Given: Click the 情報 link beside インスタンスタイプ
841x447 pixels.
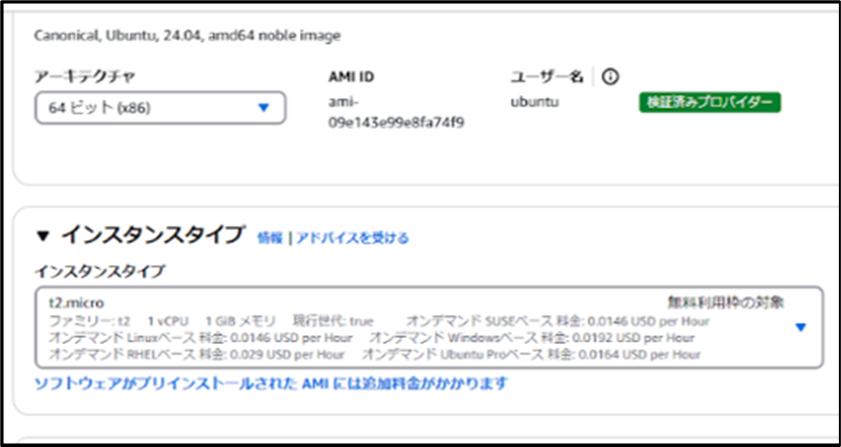Looking at the screenshot, I should (269, 238).
